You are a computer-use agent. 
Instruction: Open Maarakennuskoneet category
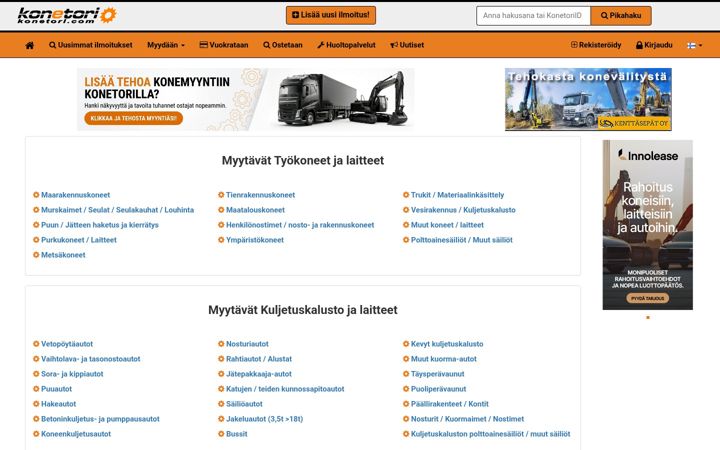click(75, 195)
